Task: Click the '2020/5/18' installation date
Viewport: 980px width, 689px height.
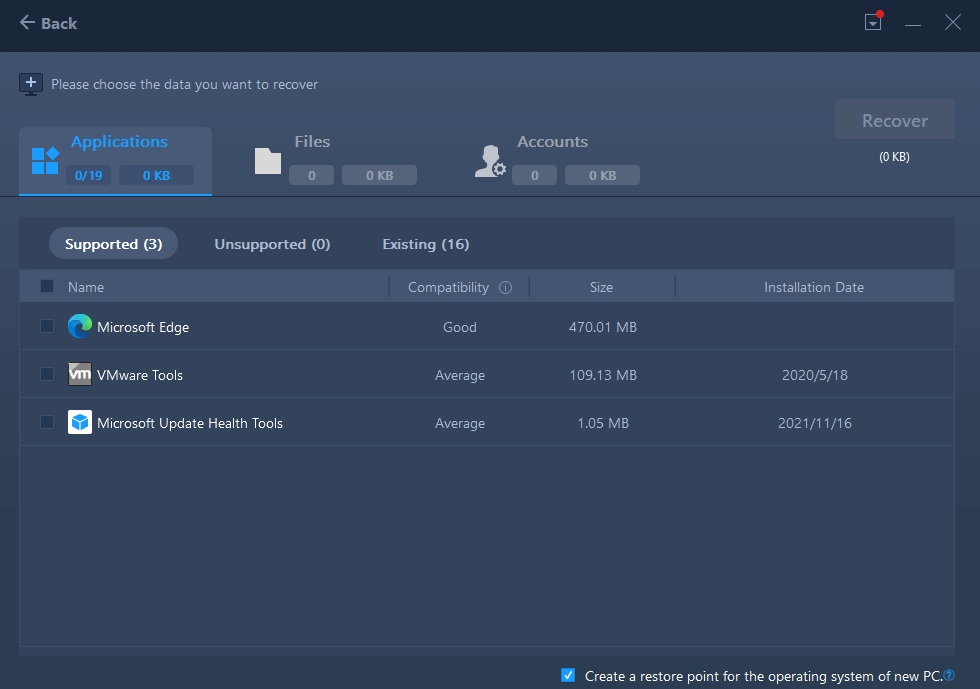Action: click(814, 375)
